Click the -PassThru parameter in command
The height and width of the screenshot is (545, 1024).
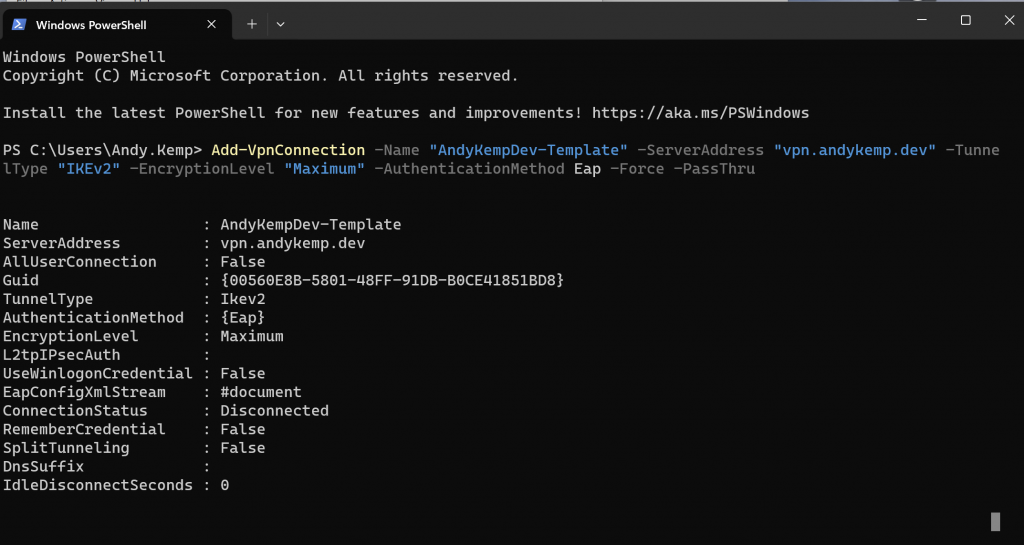(714, 168)
